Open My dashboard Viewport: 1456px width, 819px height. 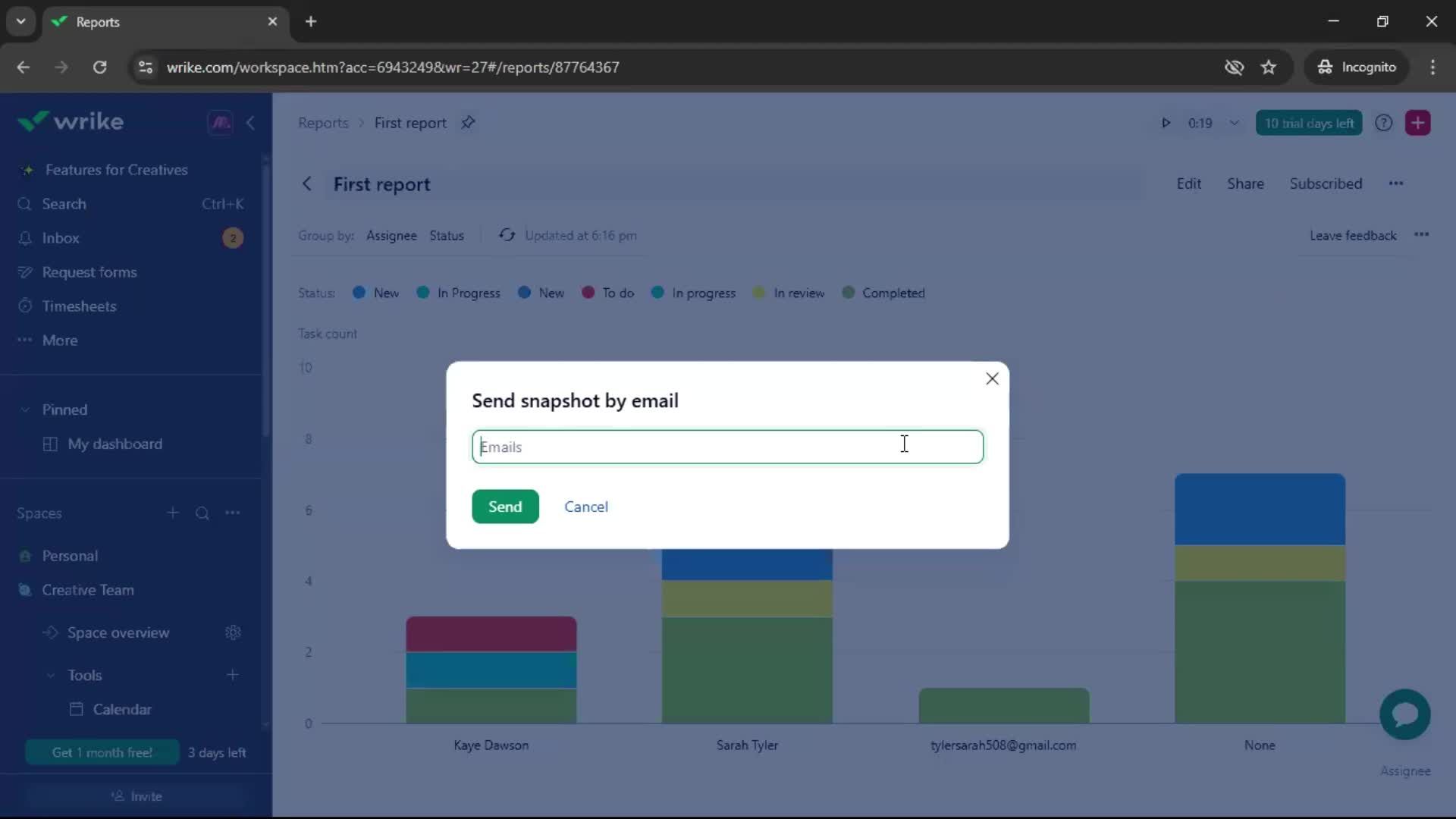[115, 444]
